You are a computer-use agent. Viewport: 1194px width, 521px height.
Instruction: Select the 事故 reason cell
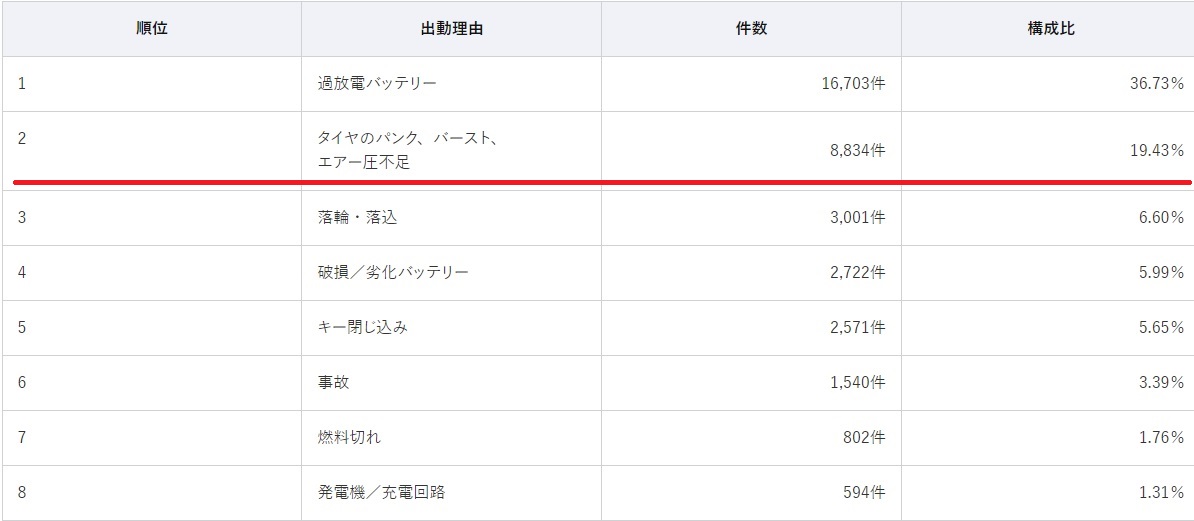click(x=334, y=382)
